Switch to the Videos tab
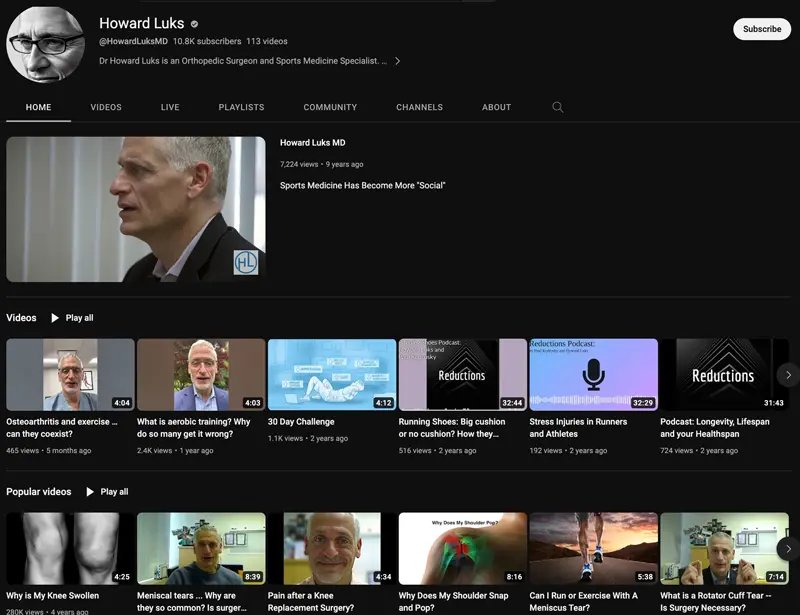The height and width of the screenshot is (615, 800). [x=106, y=107]
